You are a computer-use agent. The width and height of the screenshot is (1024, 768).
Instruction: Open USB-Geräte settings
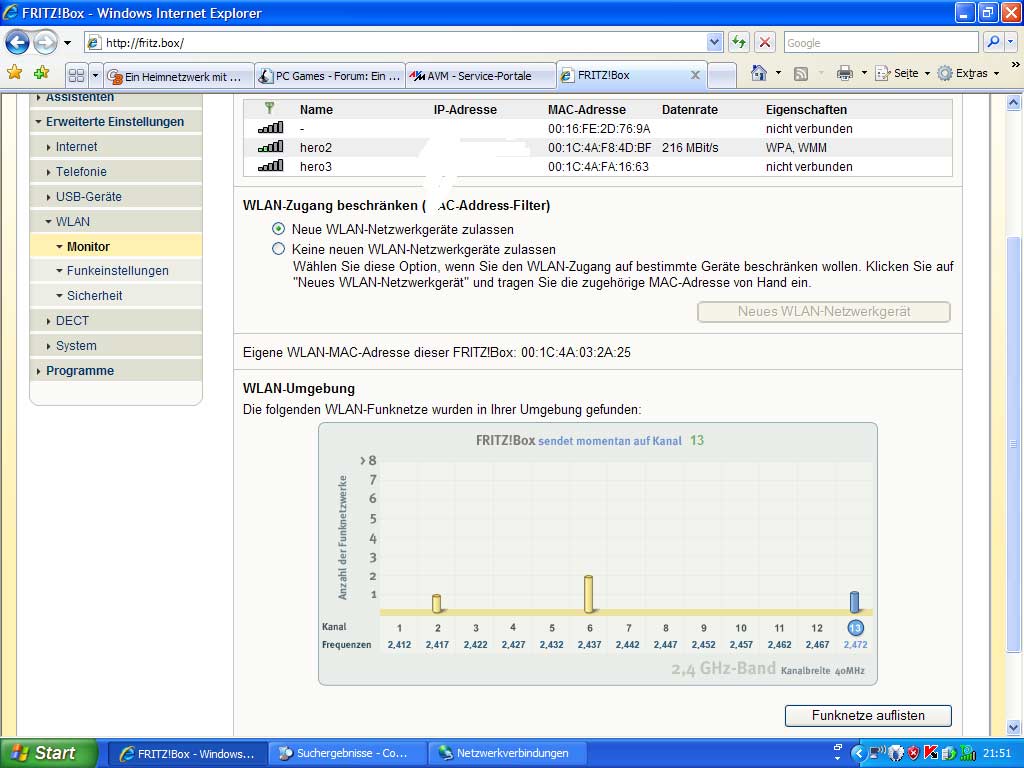point(116,197)
